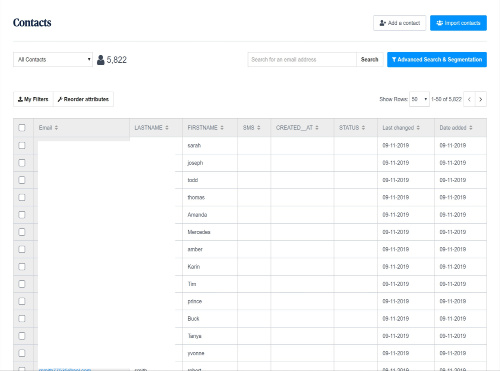Image resolution: width=500 pixels, height=371 pixels.
Task: Open the Show Rows dropdown
Action: click(x=419, y=99)
